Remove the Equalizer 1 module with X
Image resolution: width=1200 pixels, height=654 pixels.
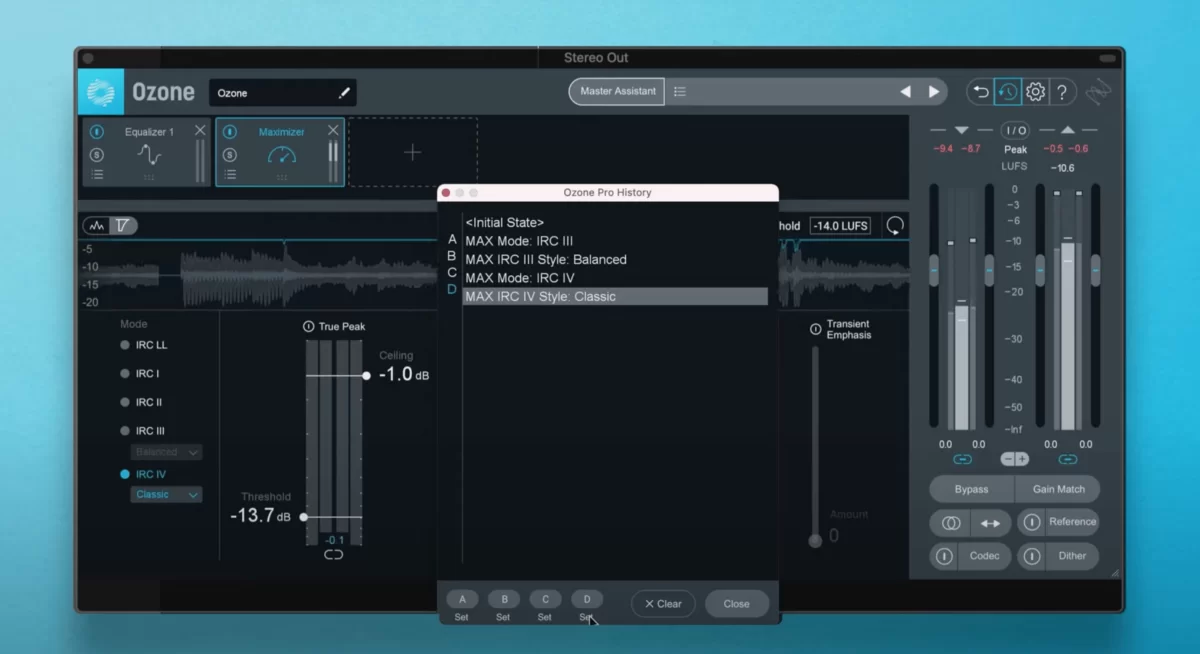coord(200,131)
